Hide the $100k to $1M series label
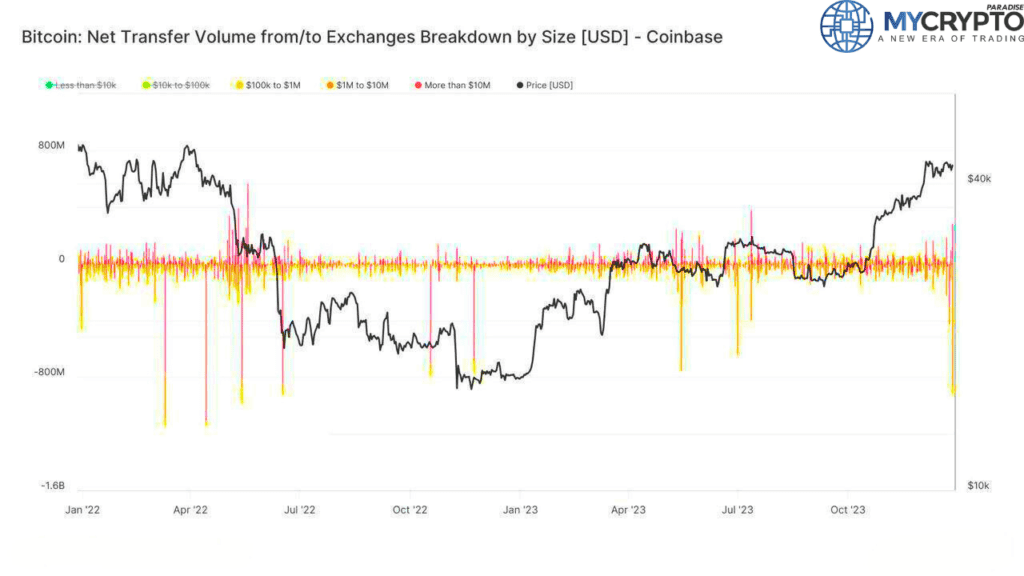1024x576 pixels. (x=273, y=85)
